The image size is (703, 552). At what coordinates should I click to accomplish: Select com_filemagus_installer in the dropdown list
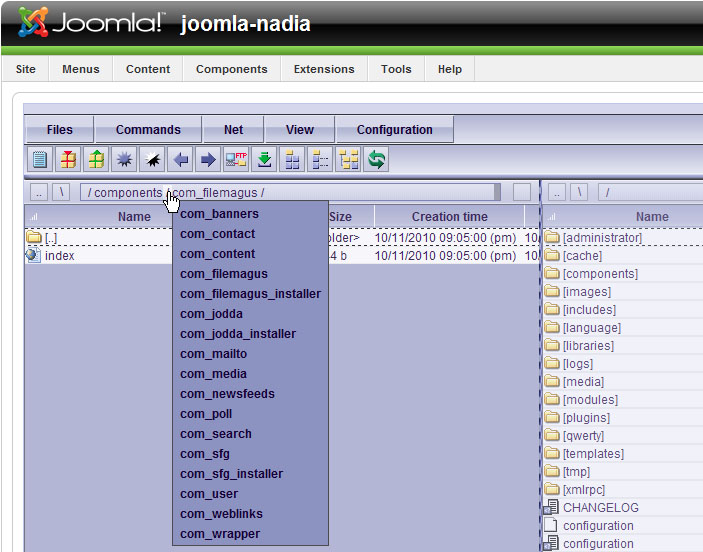click(x=250, y=294)
